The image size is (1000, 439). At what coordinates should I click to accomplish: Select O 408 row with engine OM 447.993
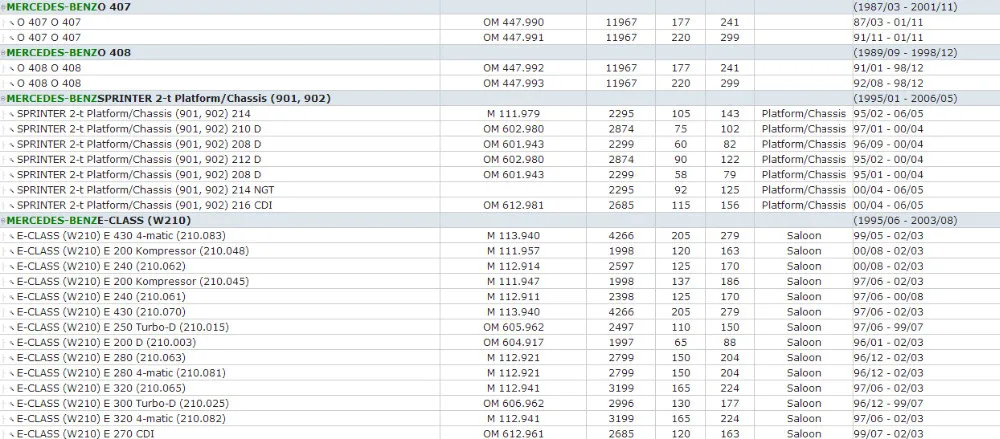click(500, 83)
